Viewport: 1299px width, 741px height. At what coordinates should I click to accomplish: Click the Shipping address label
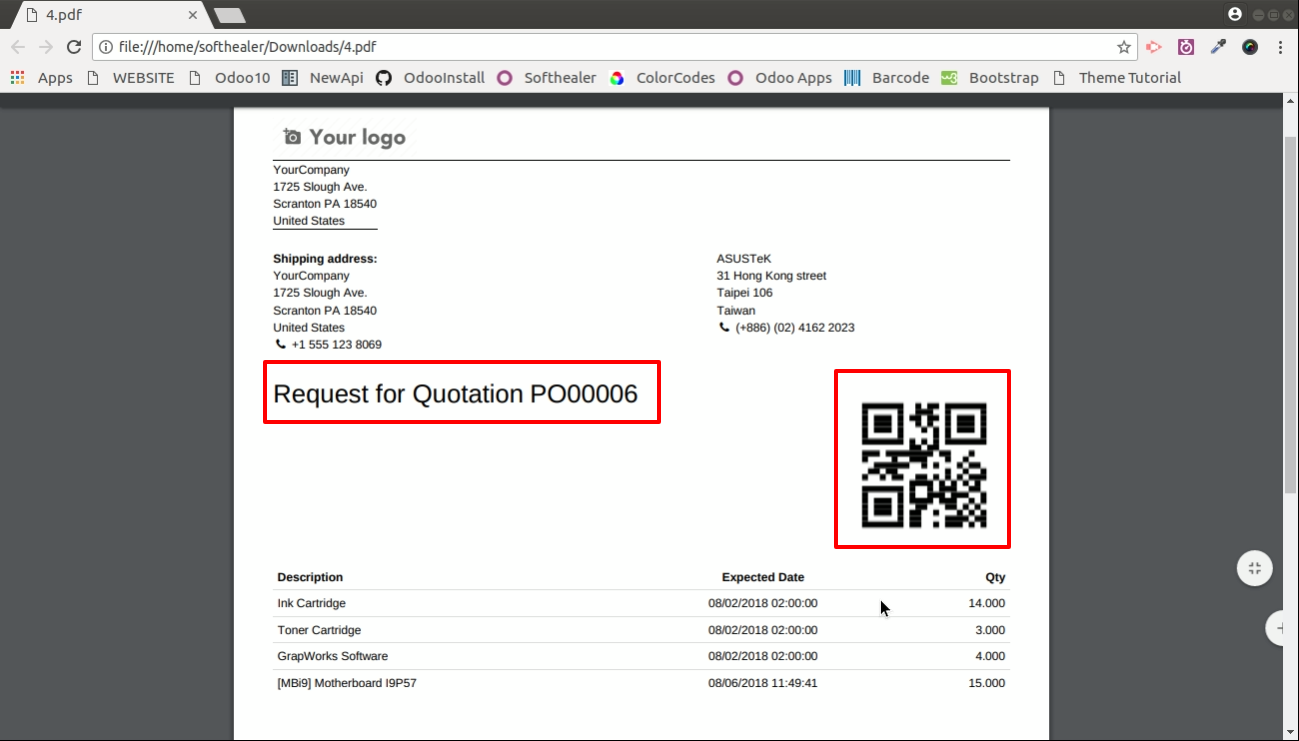point(325,259)
